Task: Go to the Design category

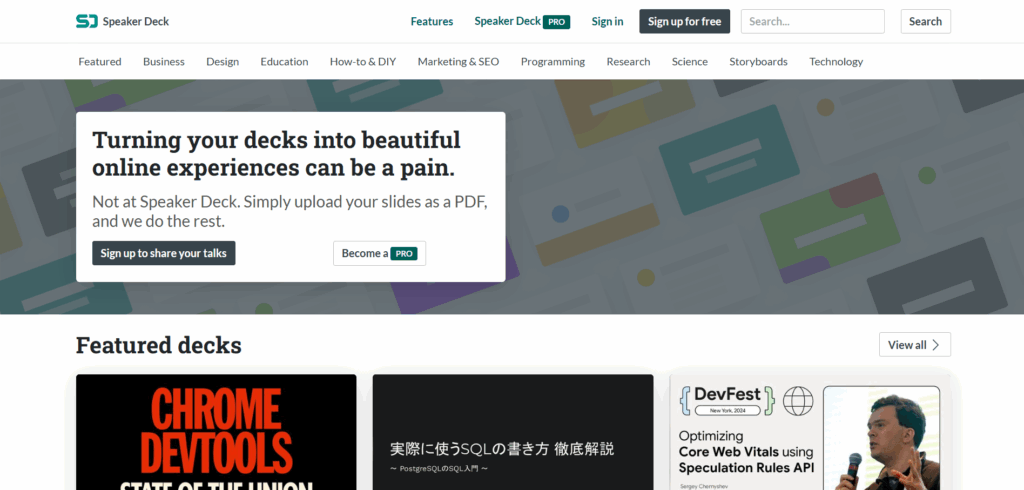Action: click(222, 61)
